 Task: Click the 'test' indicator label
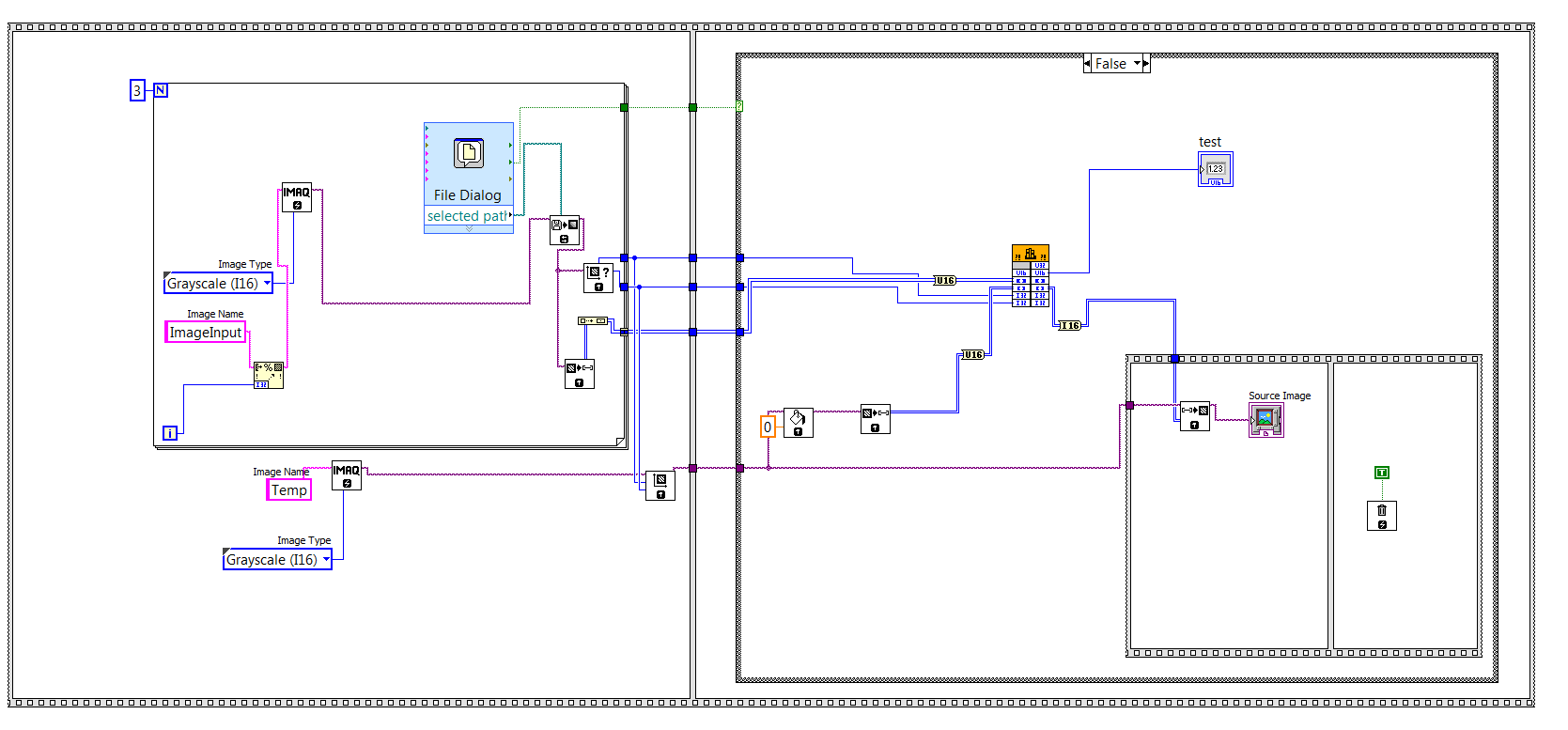(1210, 142)
